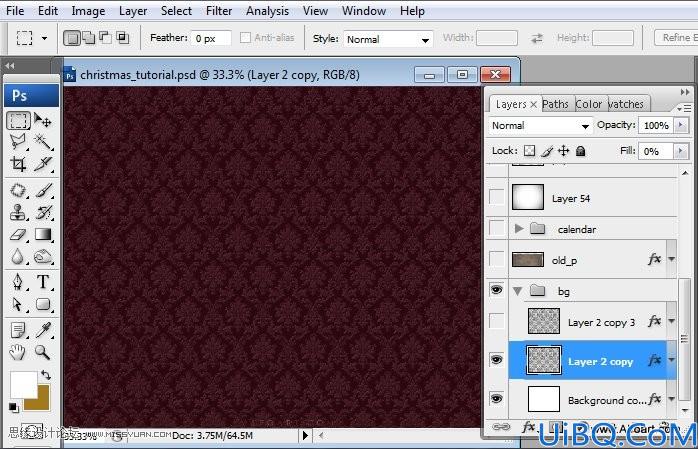The height and width of the screenshot is (449, 698).
Task: Choose New selection mode in options bar
Action: pos(72,38)
